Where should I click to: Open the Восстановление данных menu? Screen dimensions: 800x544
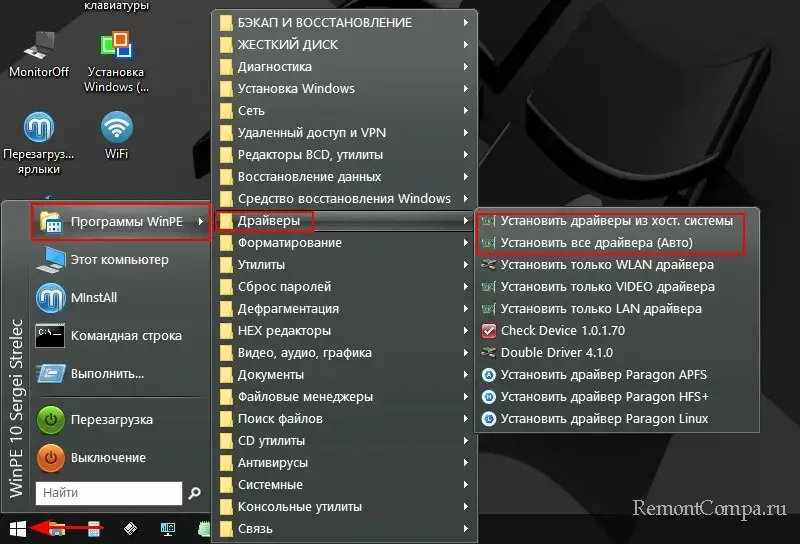click(x=345, y=177)
